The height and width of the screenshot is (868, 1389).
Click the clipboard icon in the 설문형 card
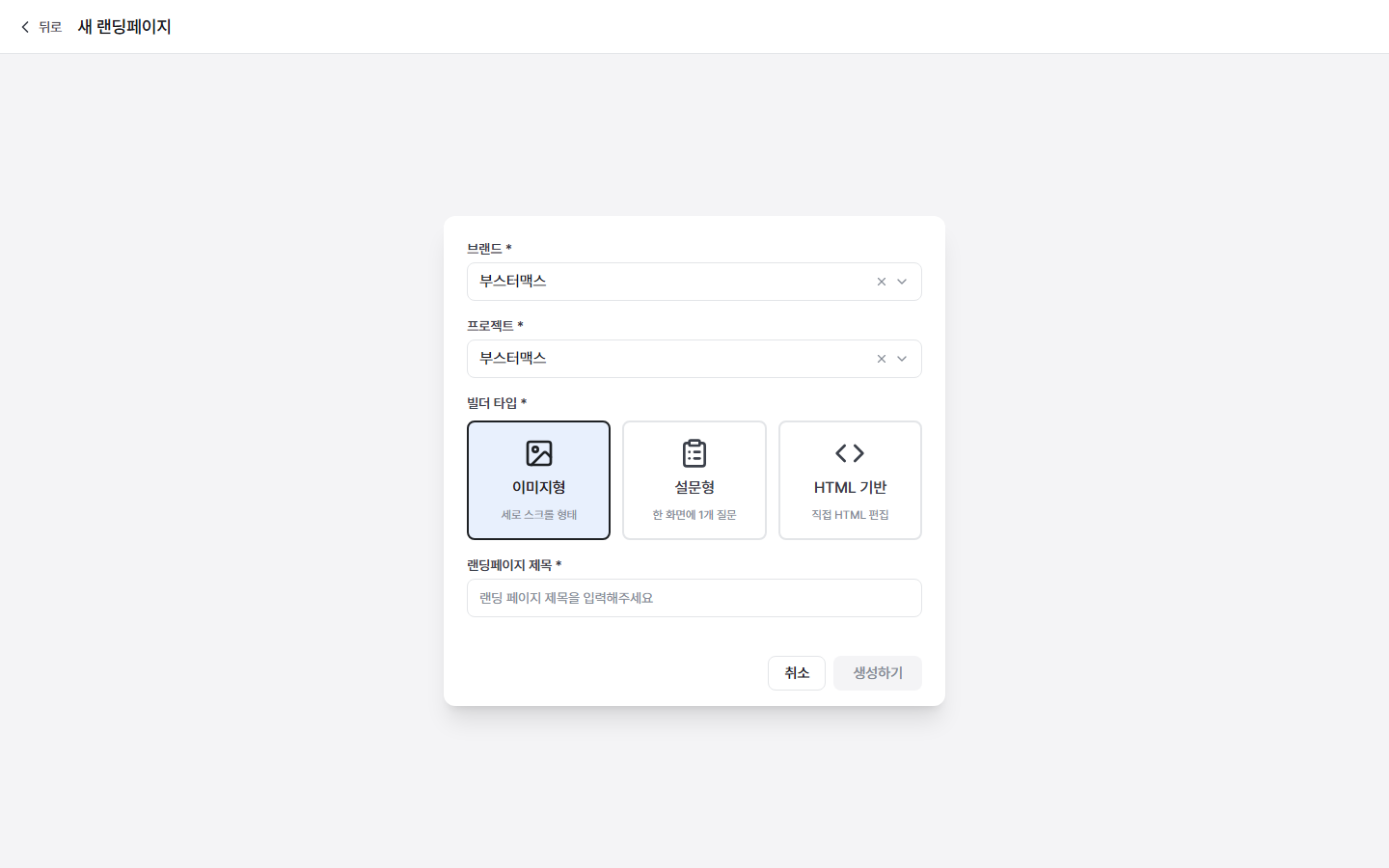tap(694, 453)
